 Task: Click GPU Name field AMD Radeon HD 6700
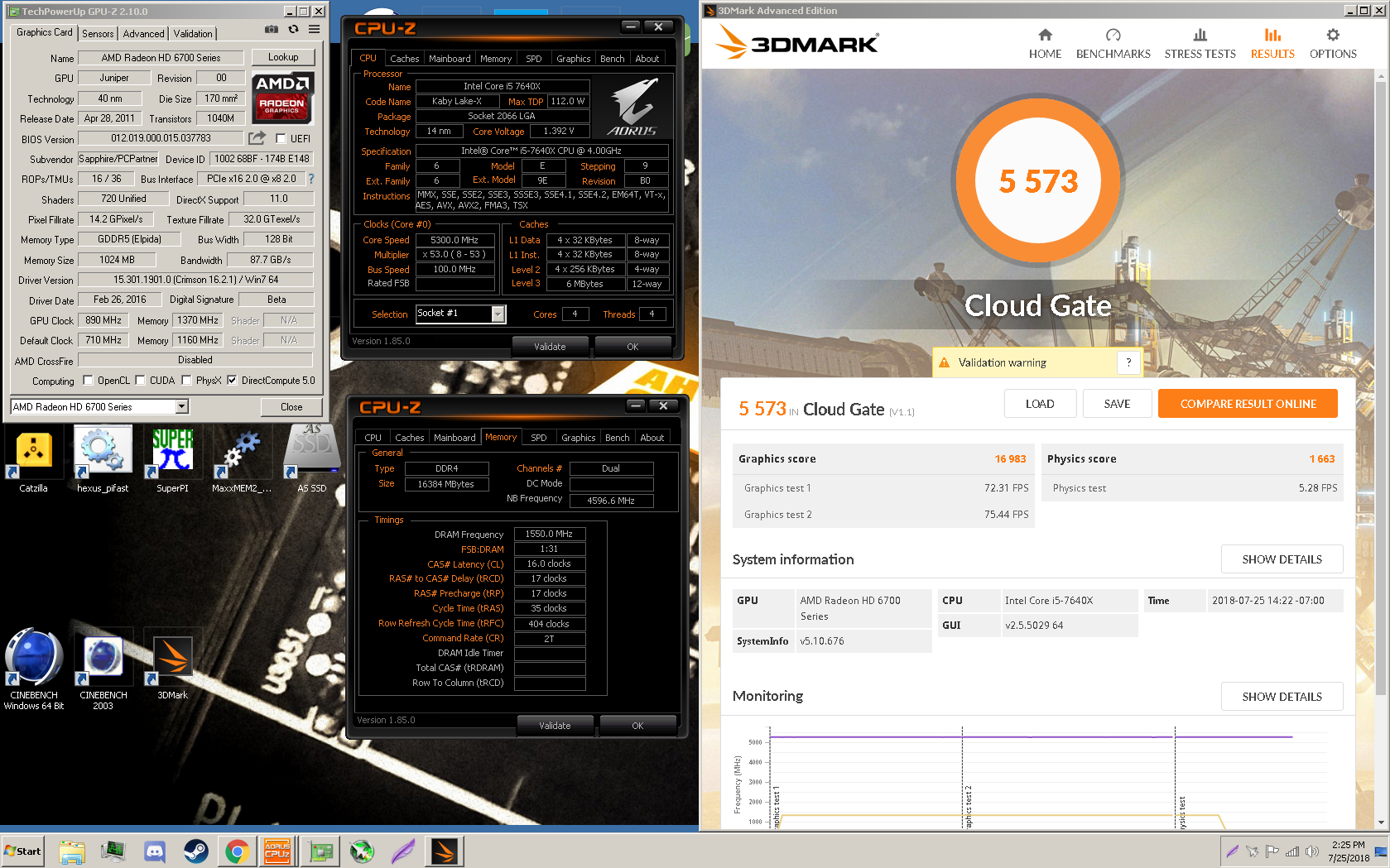coord(161,58)
